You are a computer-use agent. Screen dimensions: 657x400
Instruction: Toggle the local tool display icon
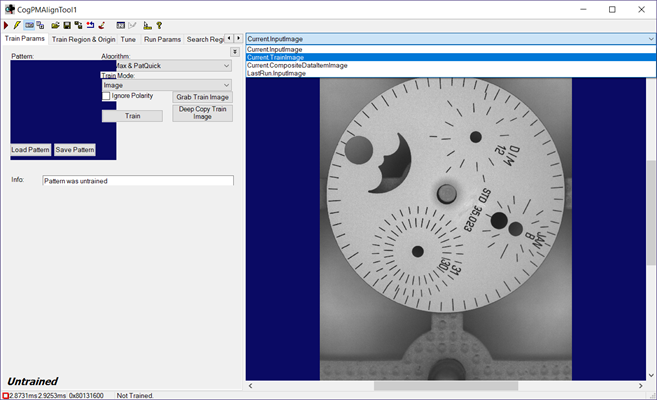[x=30, y=24]
